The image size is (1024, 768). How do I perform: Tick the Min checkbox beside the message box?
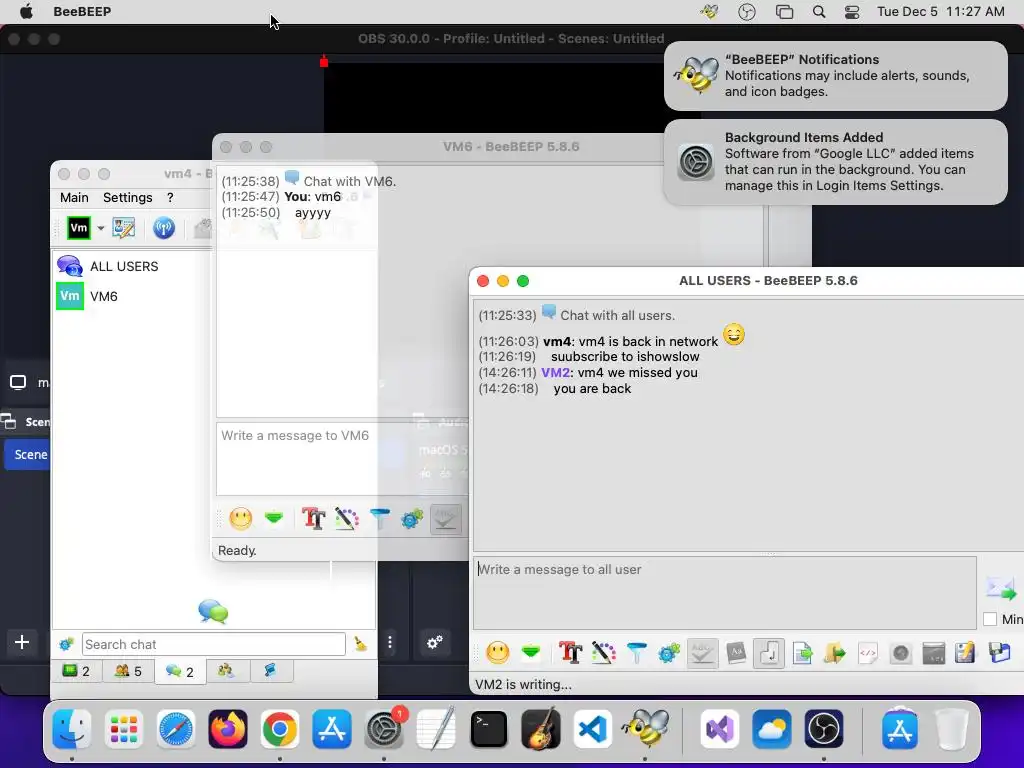click(990, 619)
